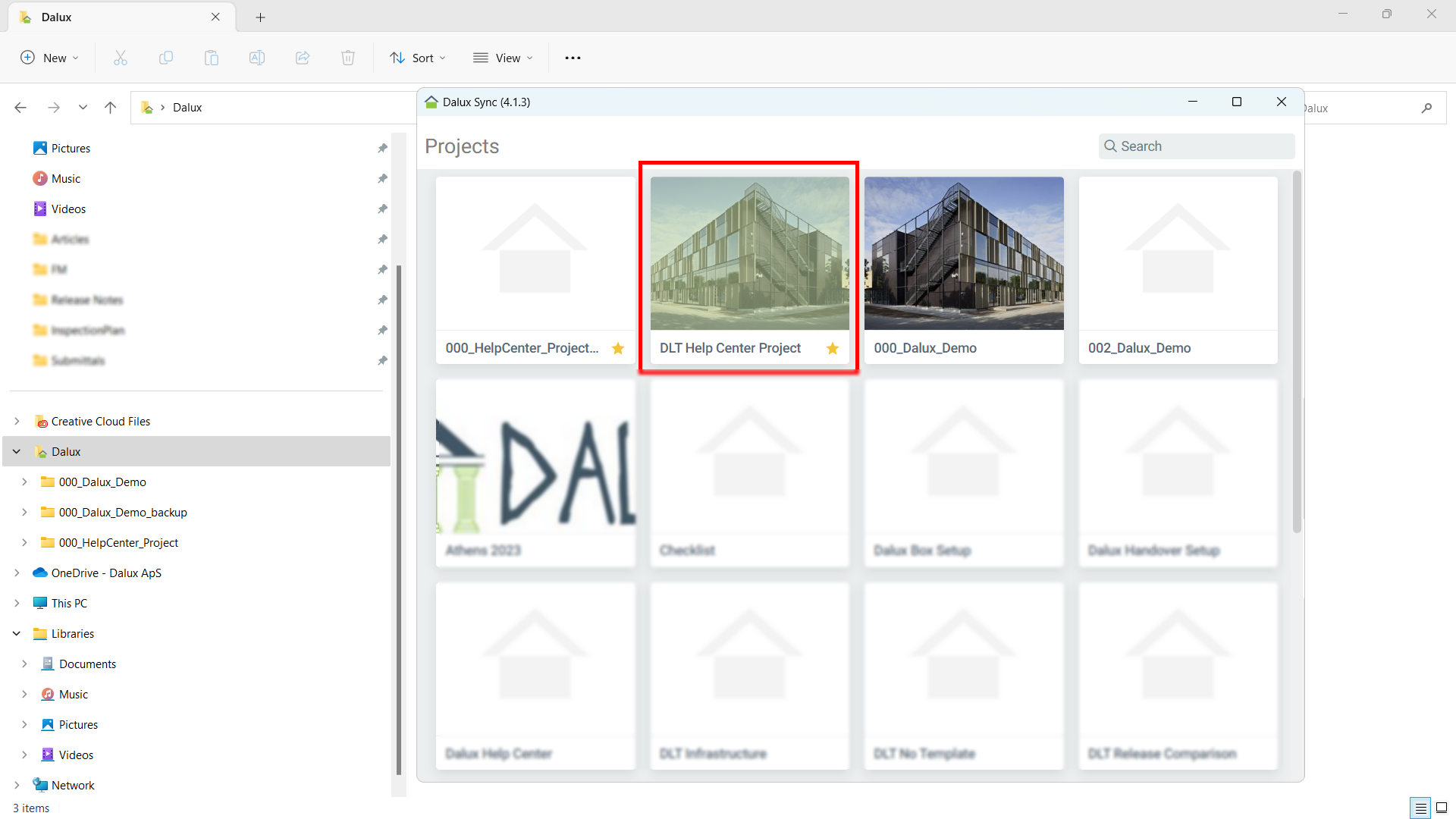Image resolution: width=1456 pixels, height=819 pixels.
Task: Open the three-dot See more menu
Action: 573,58
